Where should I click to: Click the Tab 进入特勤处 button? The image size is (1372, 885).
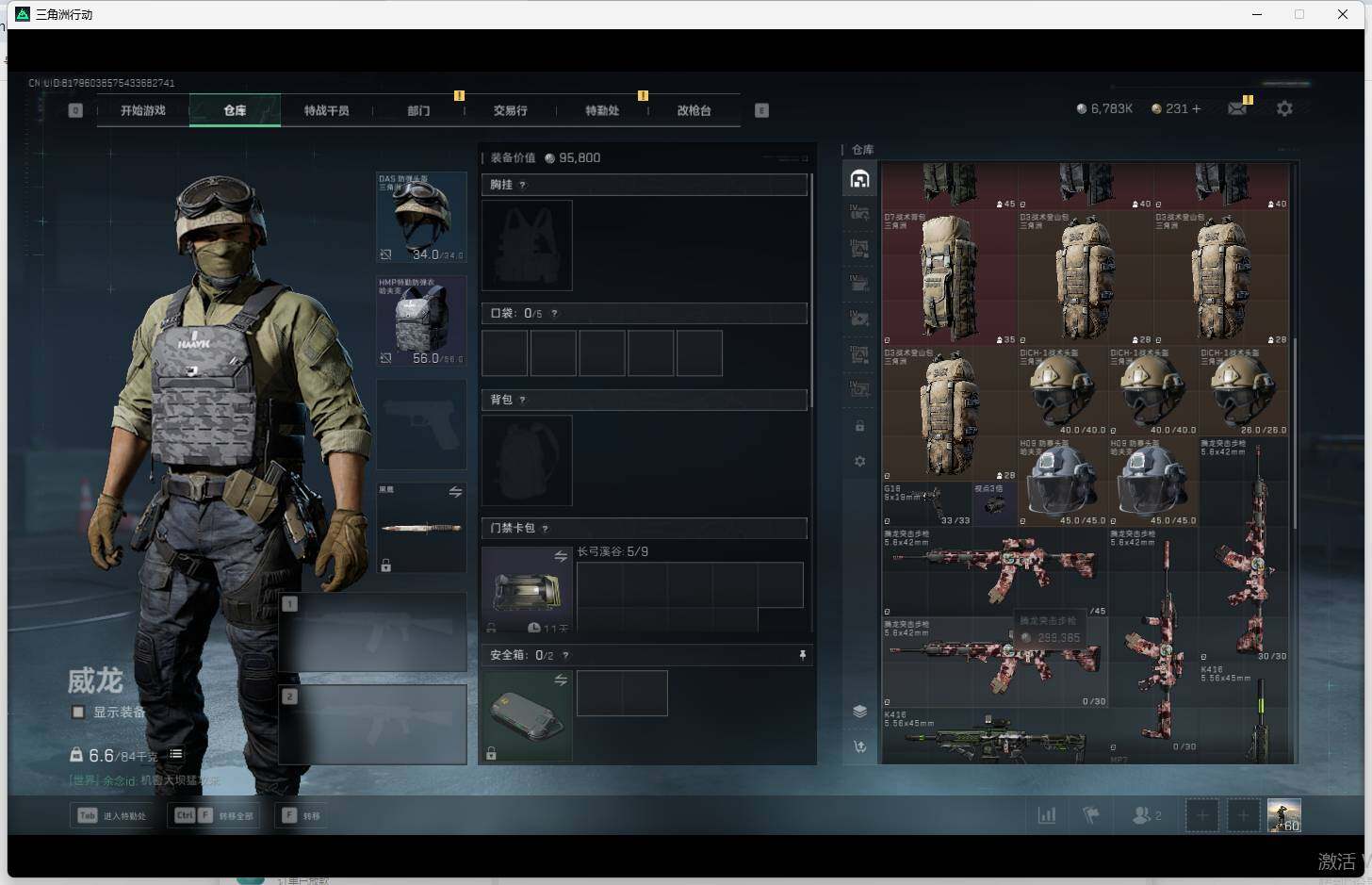tap(113, 815)
